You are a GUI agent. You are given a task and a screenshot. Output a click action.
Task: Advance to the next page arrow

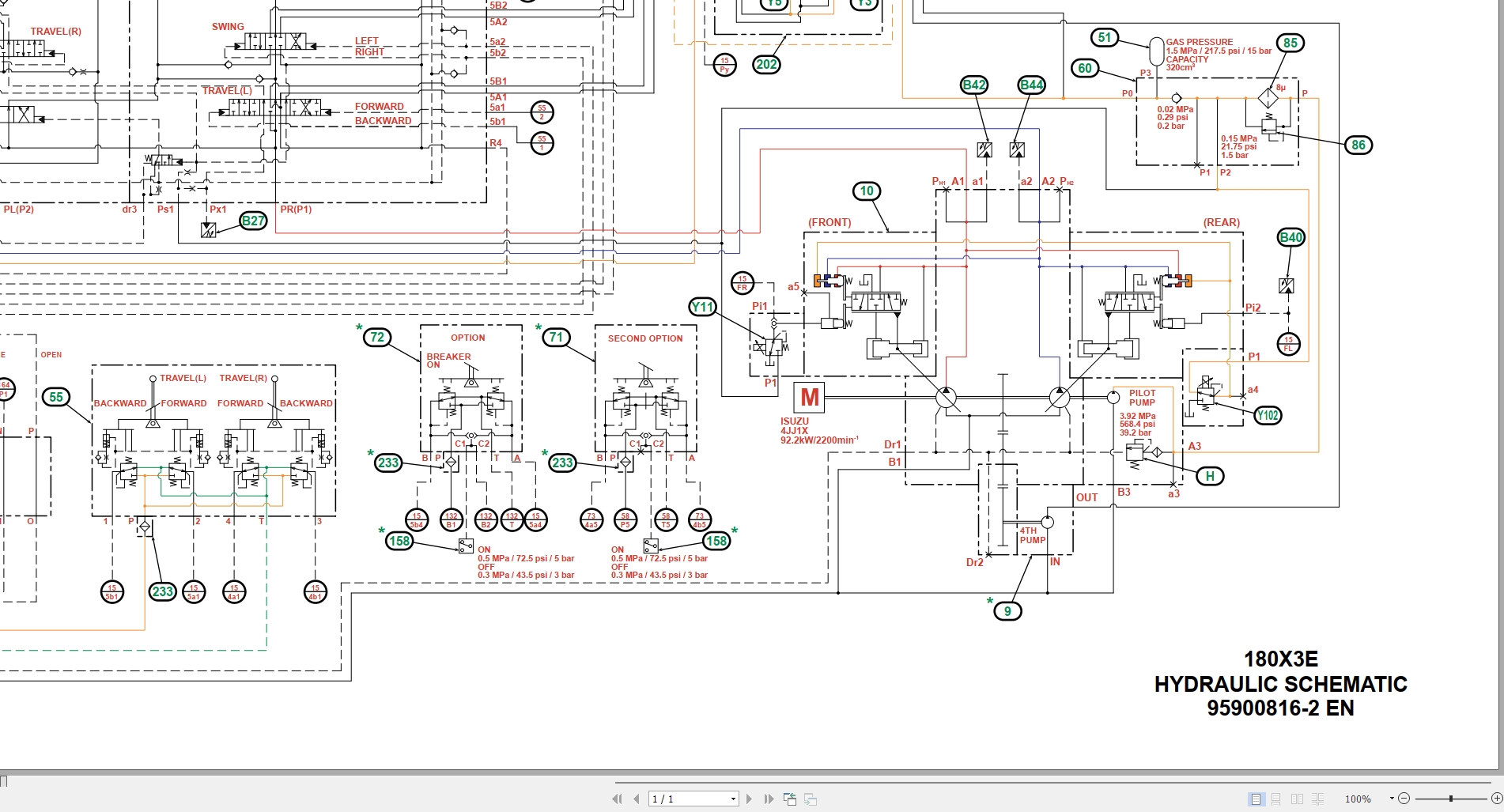point(749,799)
